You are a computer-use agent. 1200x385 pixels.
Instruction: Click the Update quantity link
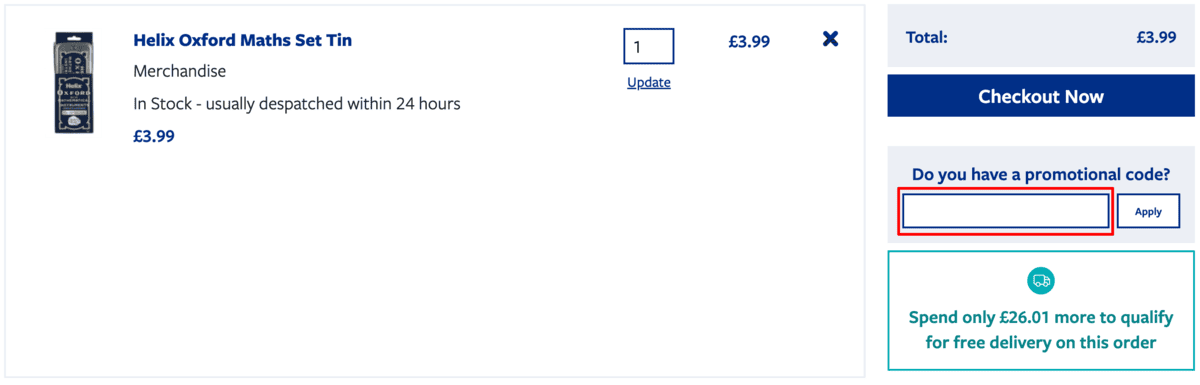649,82
